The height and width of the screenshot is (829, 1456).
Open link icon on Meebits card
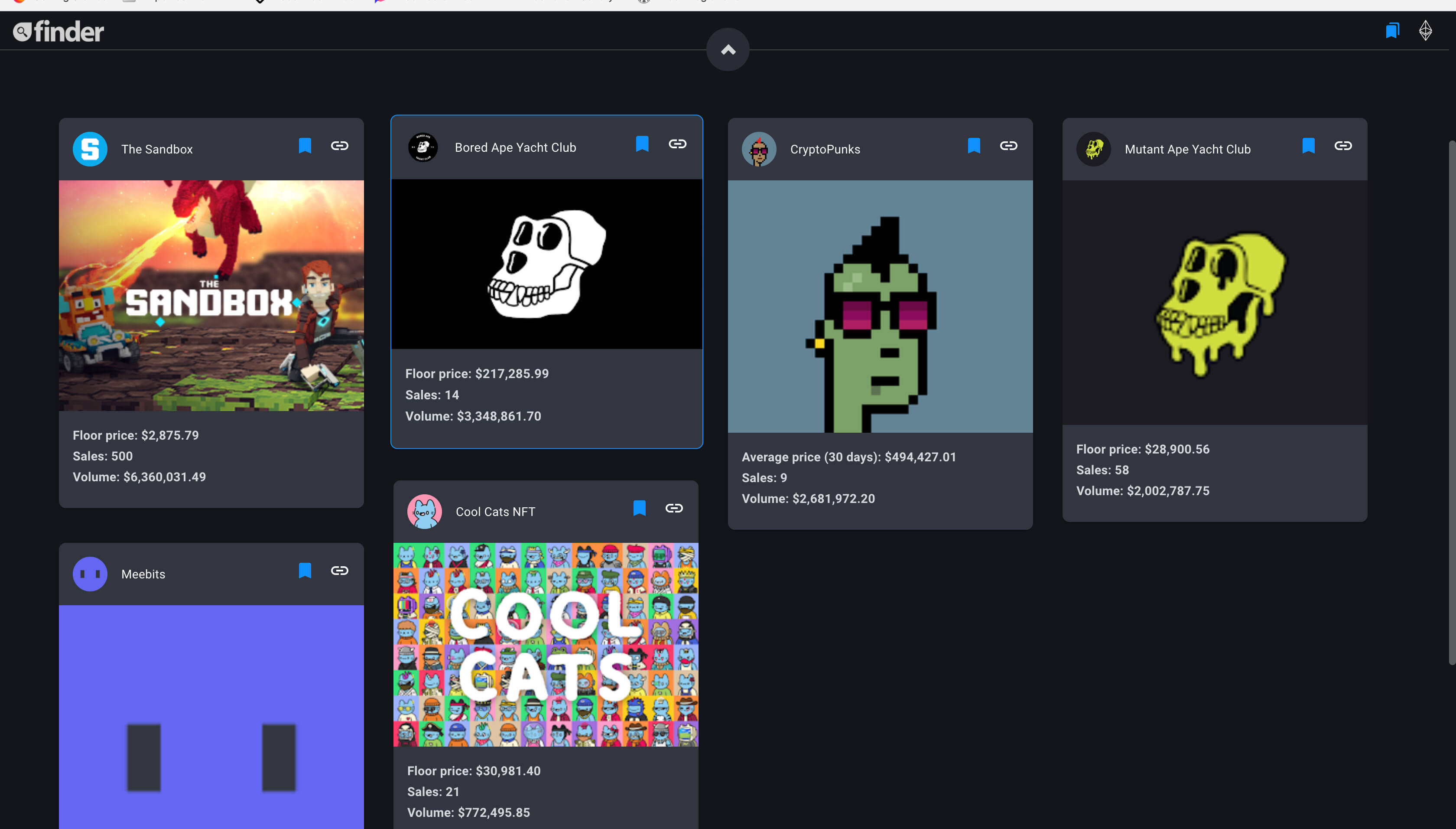pos(340,571)
